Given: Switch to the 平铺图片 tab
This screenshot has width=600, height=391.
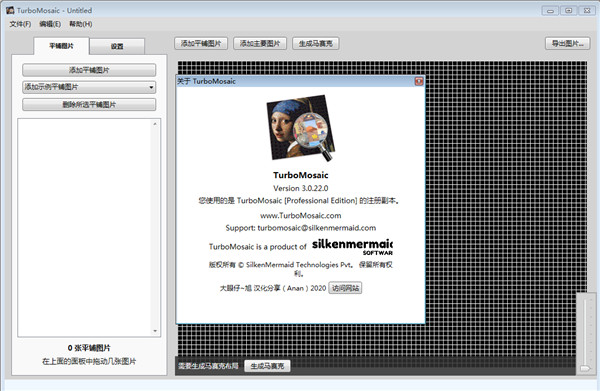Looking at the screenshot, I should click(x=61, y=46).
